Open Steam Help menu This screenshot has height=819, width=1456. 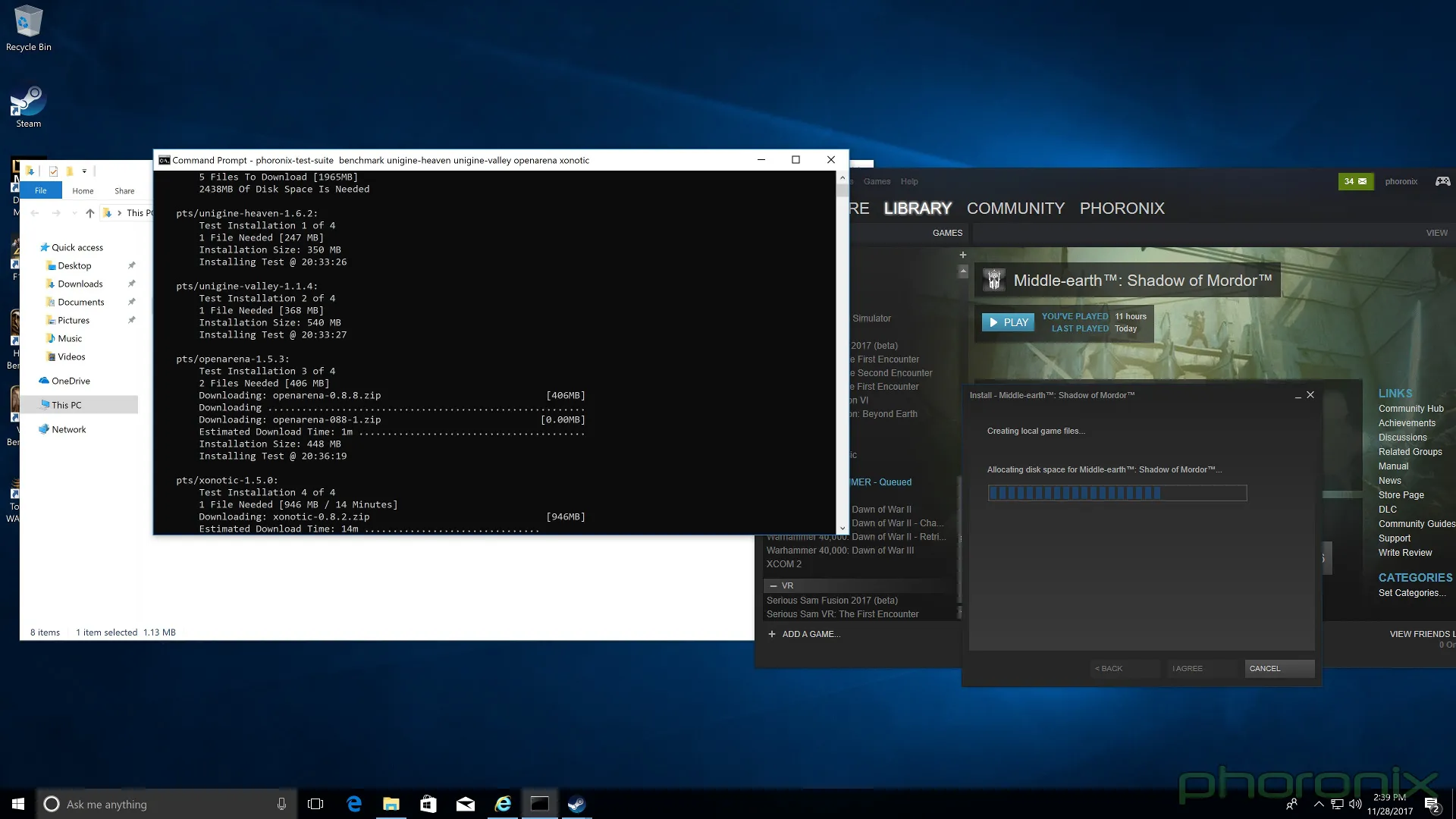909,181
